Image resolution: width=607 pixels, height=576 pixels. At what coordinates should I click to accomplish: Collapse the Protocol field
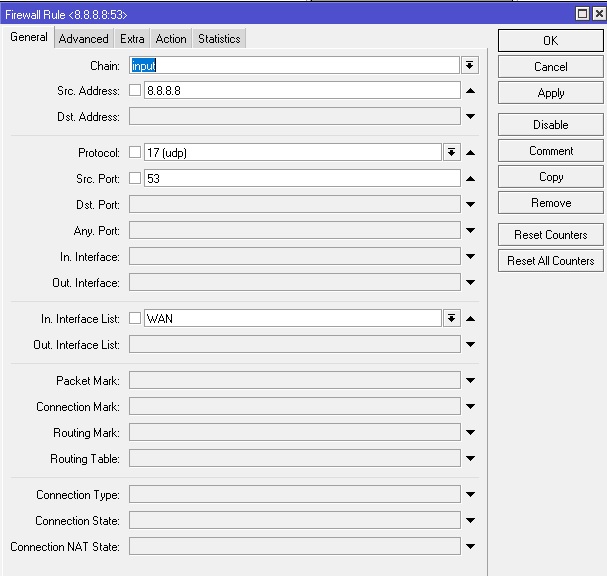tap(470, 153)
